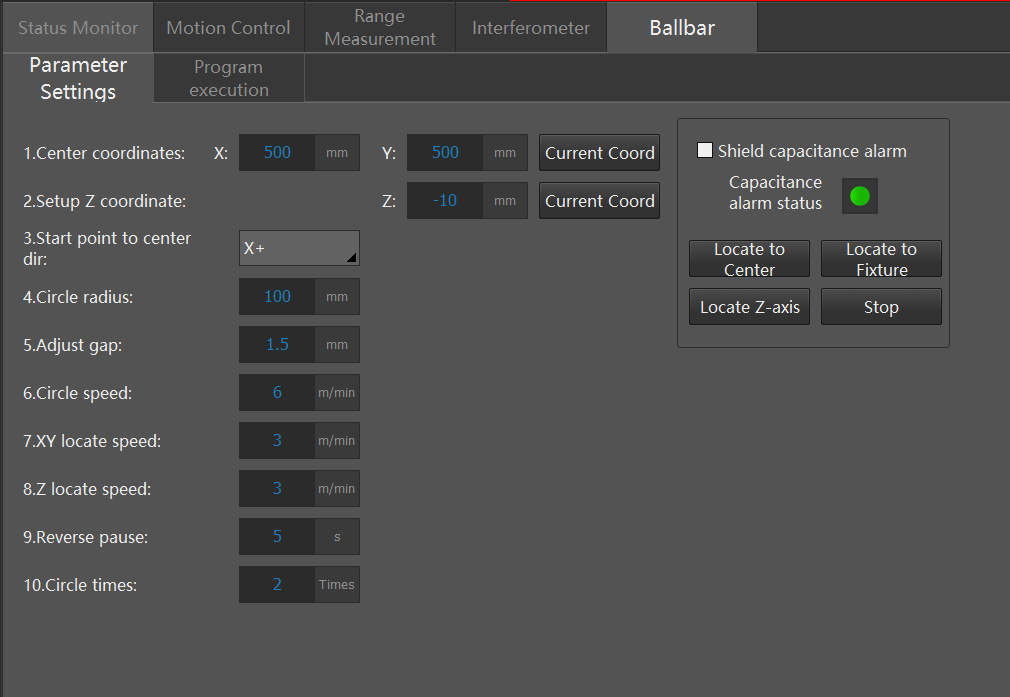Switch to the Interferometer tab
The image size is (1010, 697).
[531, 28]
